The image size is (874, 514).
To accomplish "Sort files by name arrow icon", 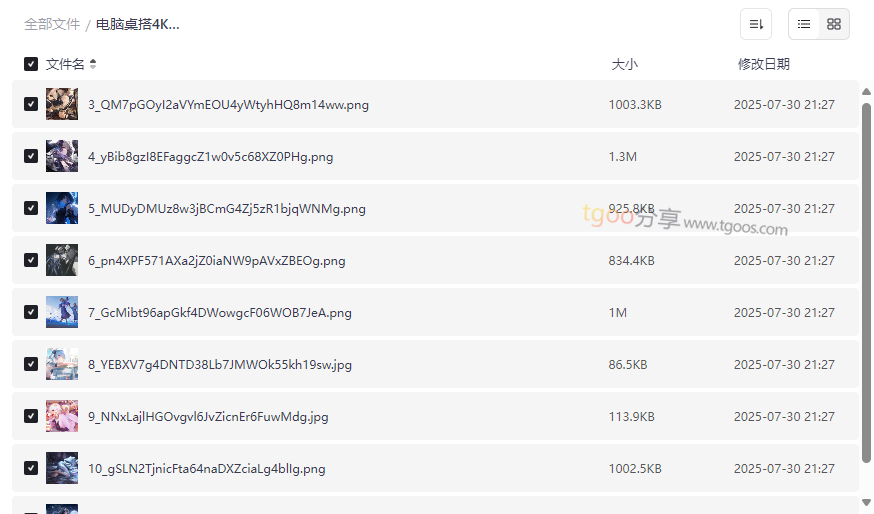I will [x=93, y=64].
